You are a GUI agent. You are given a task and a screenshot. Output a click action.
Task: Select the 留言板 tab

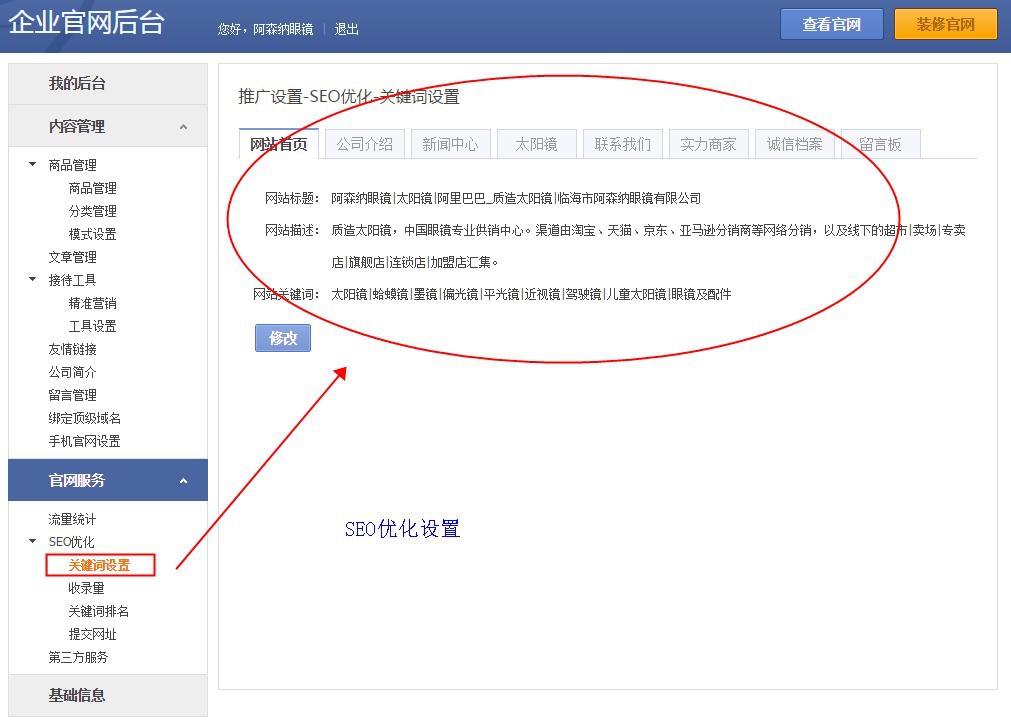880,144
